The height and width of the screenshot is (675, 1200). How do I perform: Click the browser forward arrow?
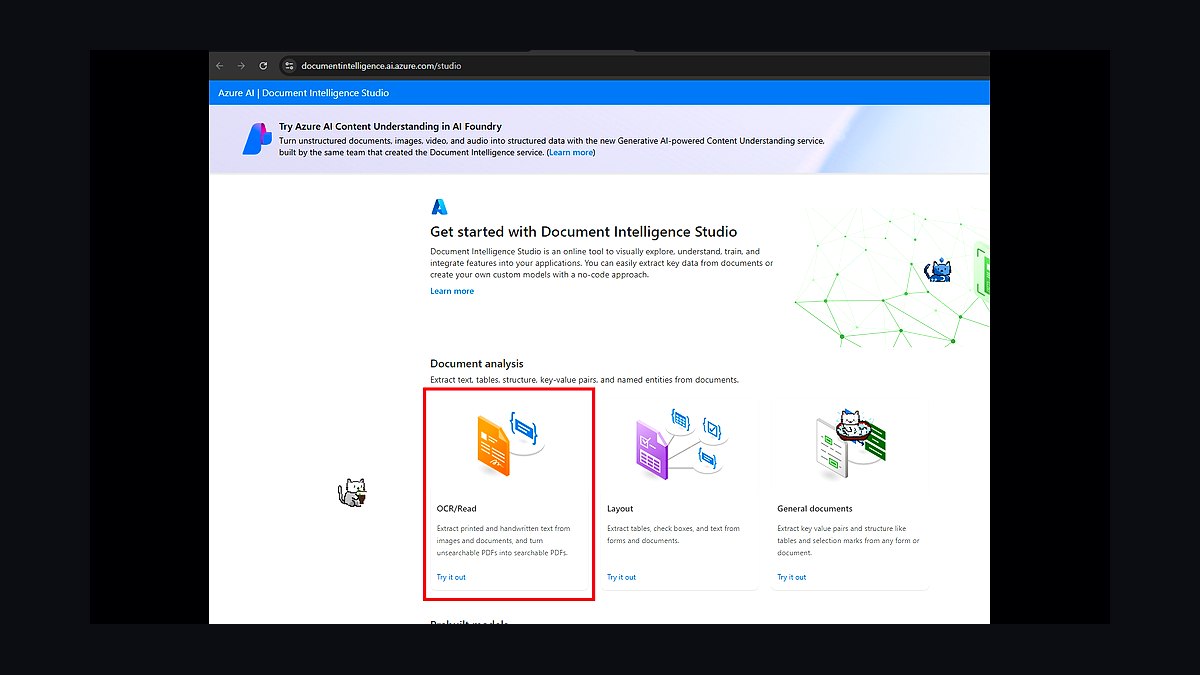point(241,66)
